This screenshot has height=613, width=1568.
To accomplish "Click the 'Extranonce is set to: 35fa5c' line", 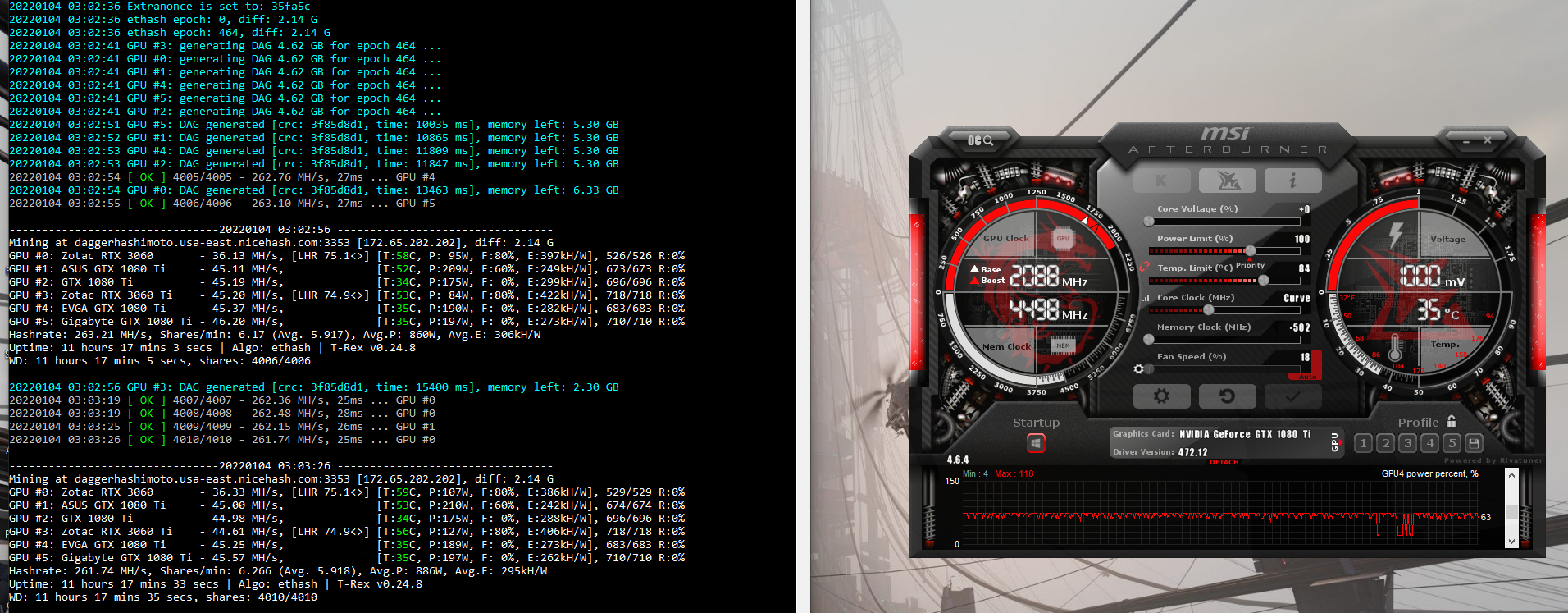I will 159,7.
